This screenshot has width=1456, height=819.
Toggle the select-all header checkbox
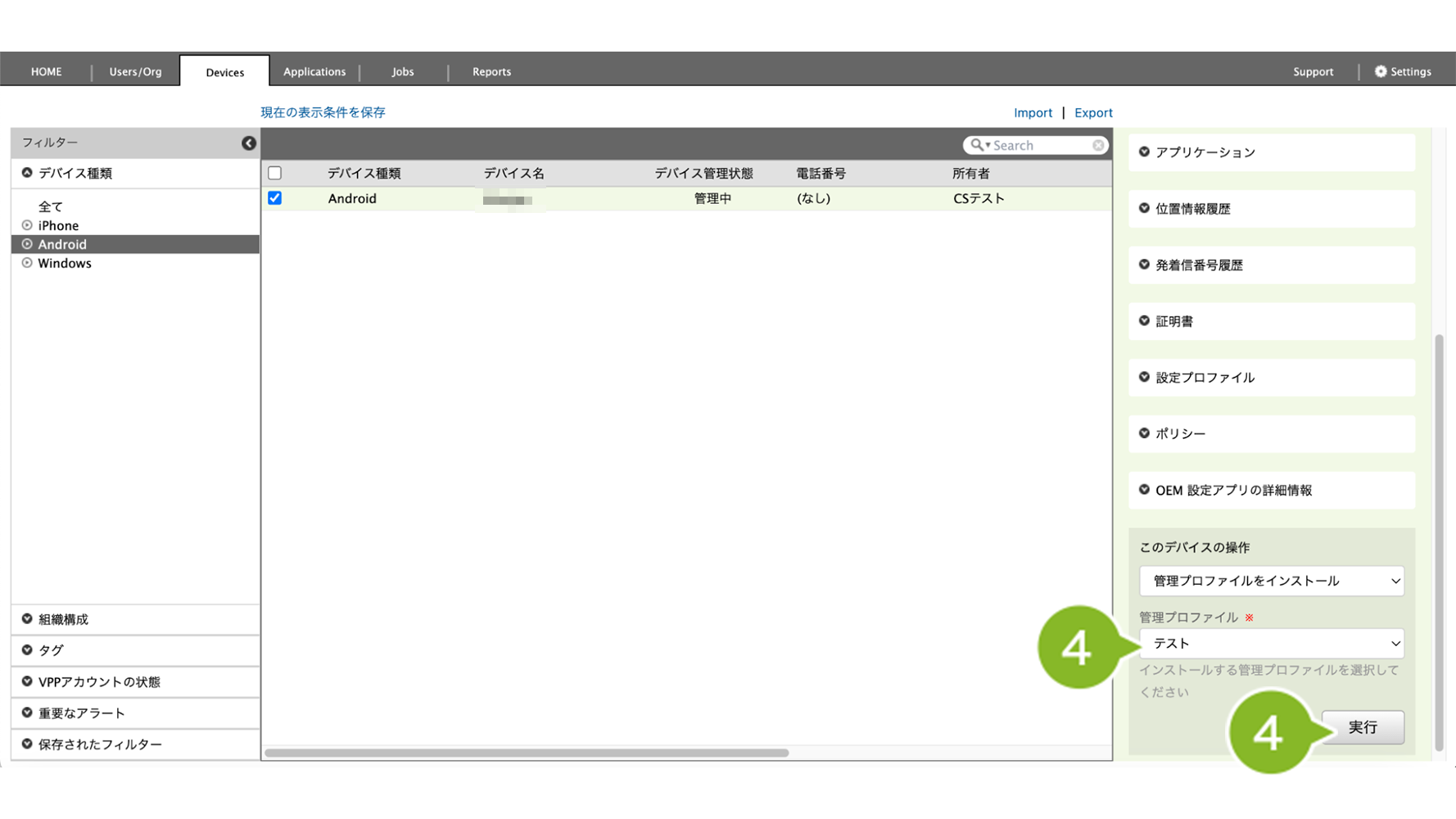tap(274, 173)
